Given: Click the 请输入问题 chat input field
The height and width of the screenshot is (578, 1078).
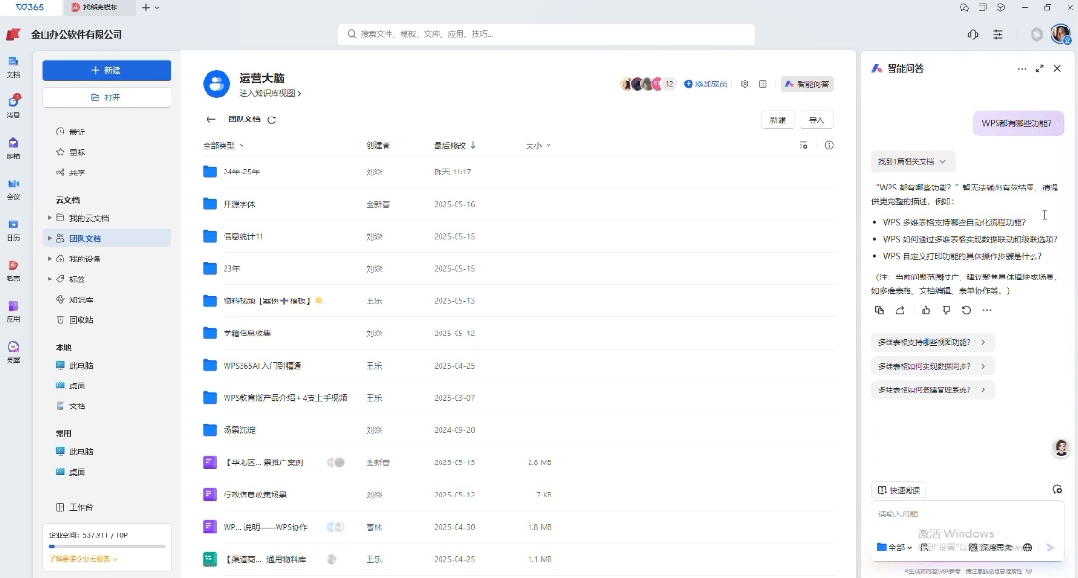Looking at the screenshot, I should pos(967,514).
